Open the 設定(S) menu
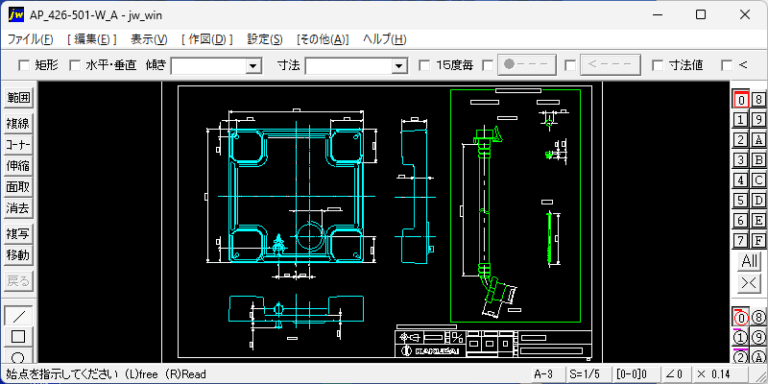The width and height of the screenshot is (768, 384). coord(264,40)
